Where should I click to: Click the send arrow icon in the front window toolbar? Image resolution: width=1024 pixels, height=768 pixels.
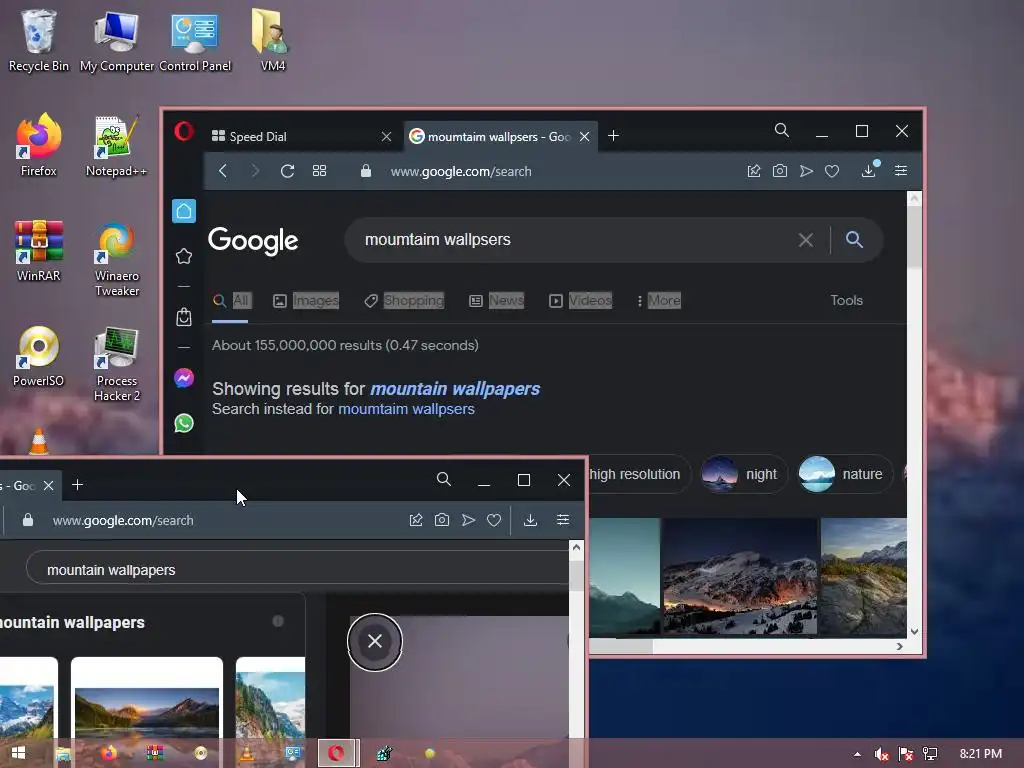468,520
